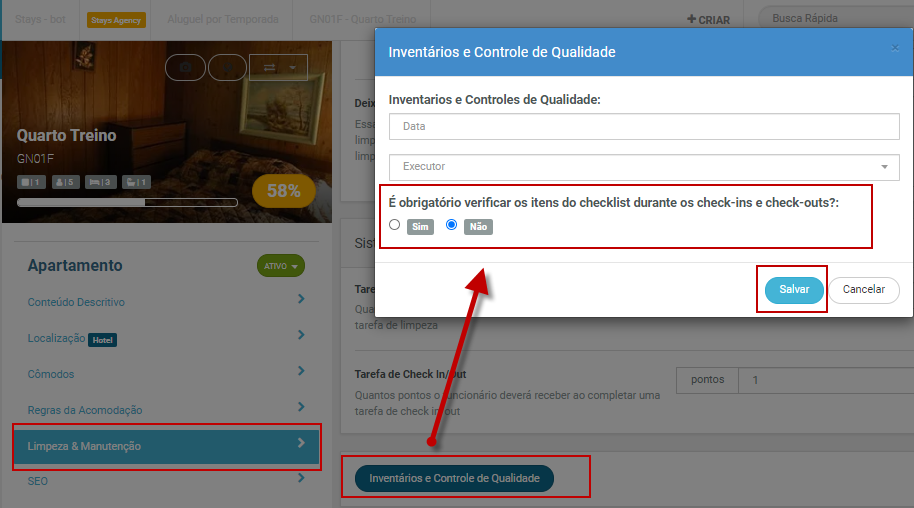Screen dimensions: 914x508
Task: Select the Não radio option
Action: [x=451, y=225]
